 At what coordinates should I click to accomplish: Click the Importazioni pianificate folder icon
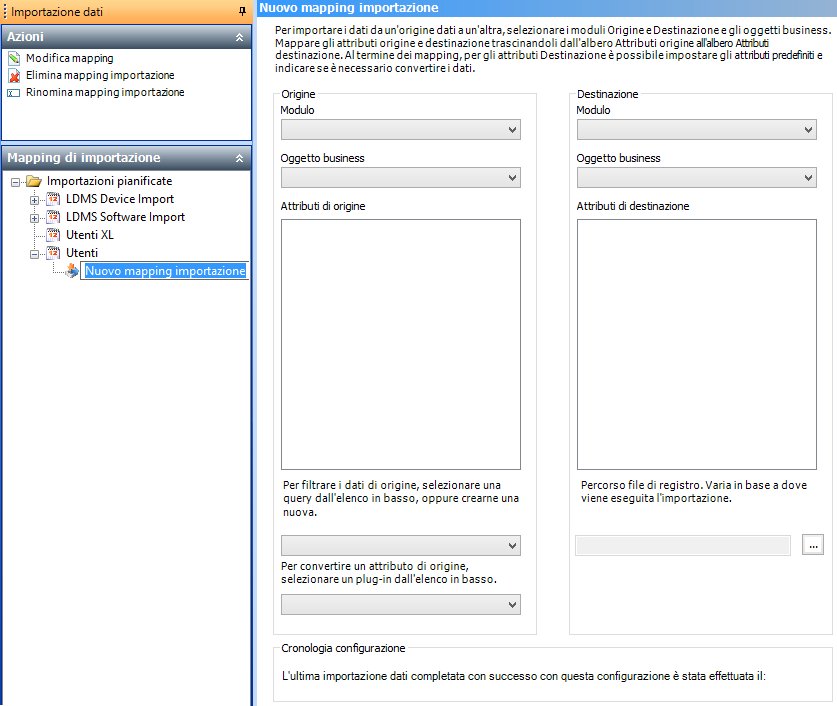[34, 181]
